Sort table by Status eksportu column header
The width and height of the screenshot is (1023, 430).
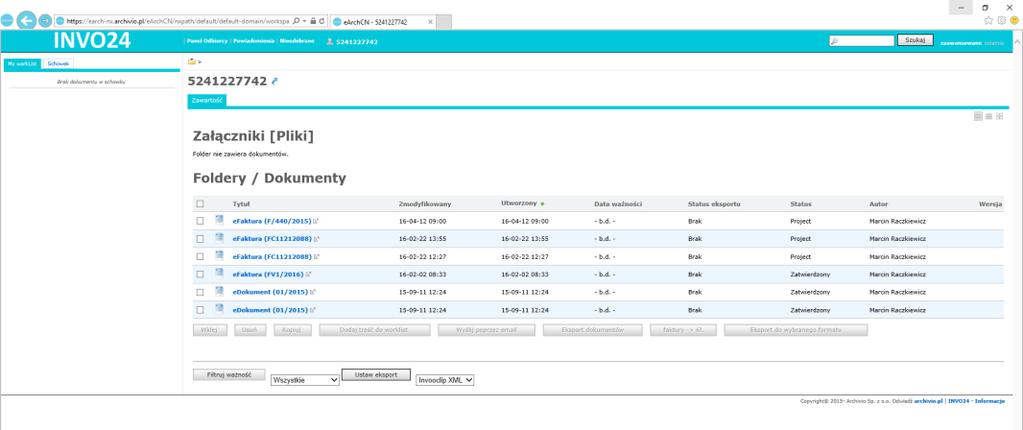[714, 204]
